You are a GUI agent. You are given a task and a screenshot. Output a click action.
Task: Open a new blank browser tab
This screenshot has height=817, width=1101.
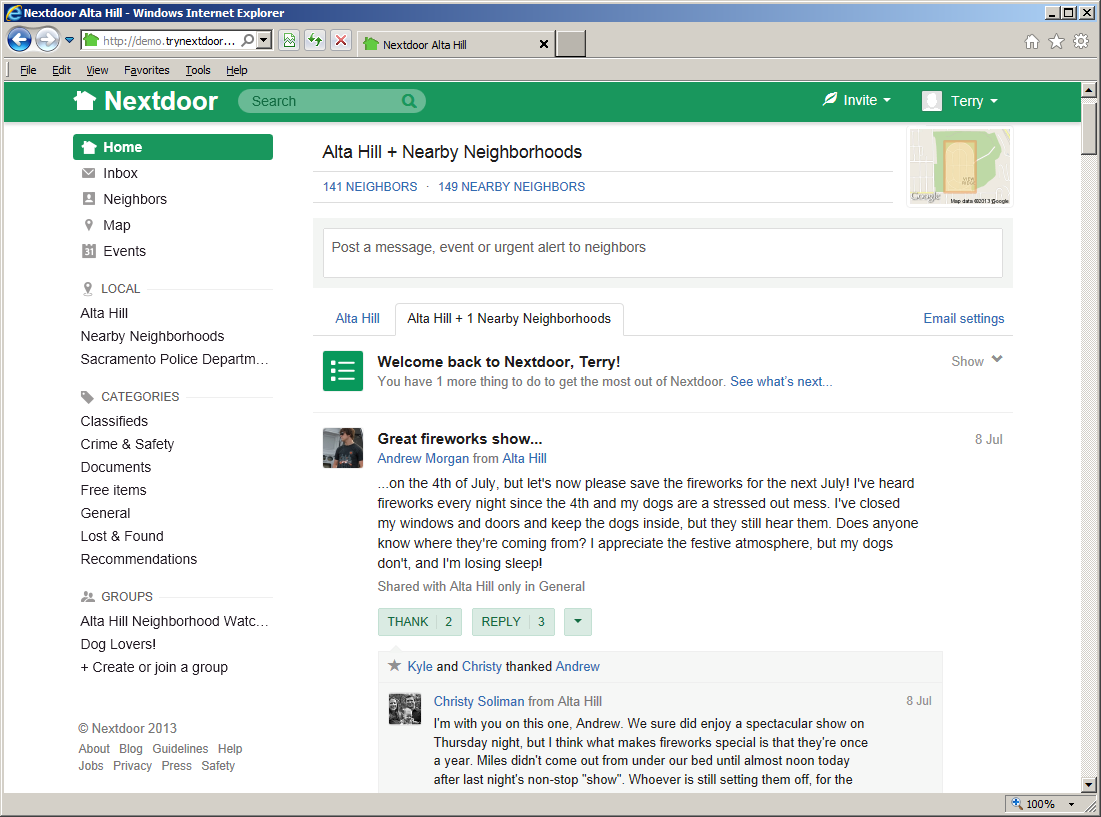point(571,44)
